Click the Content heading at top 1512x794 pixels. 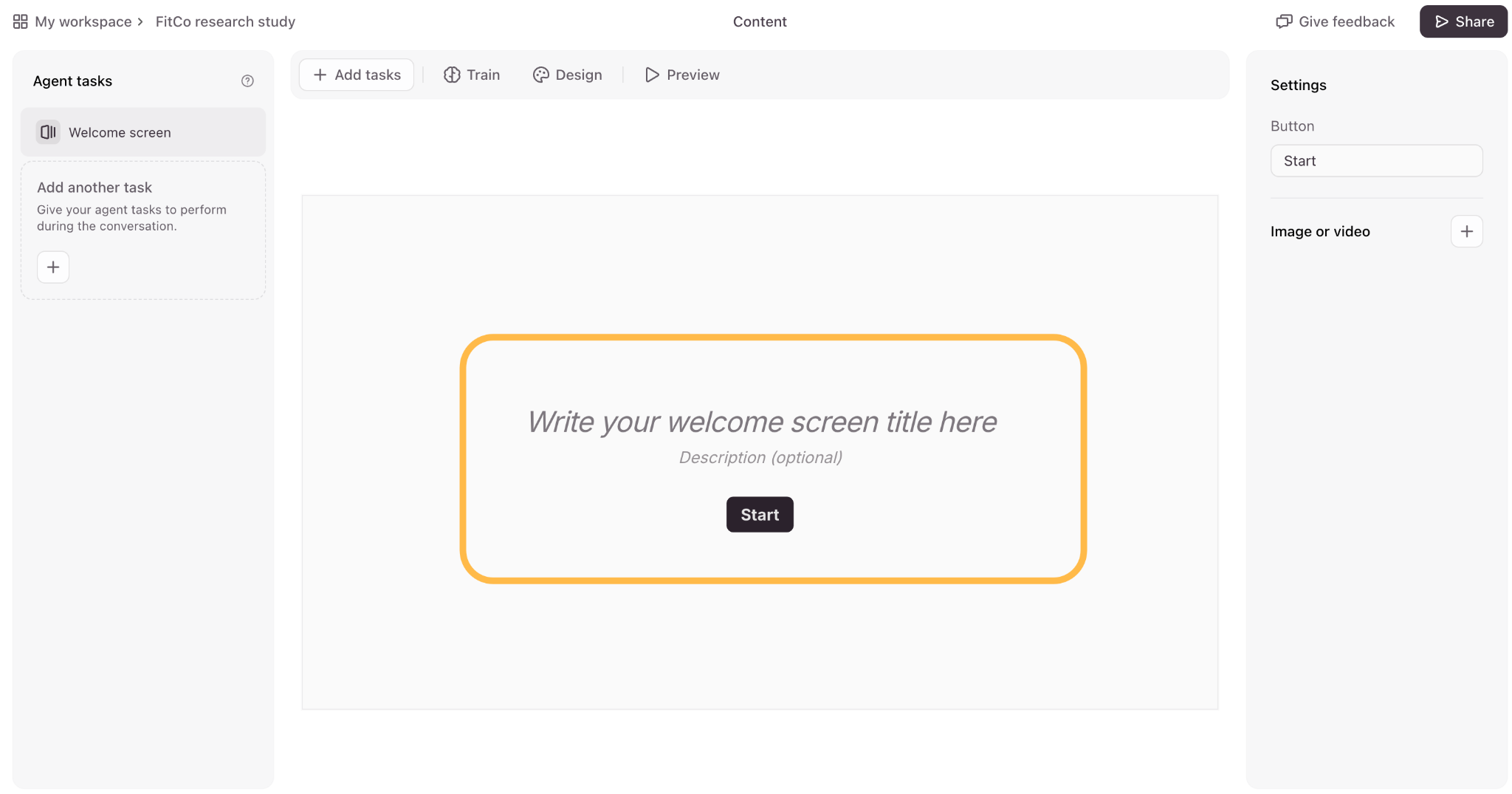pos(760,21)
